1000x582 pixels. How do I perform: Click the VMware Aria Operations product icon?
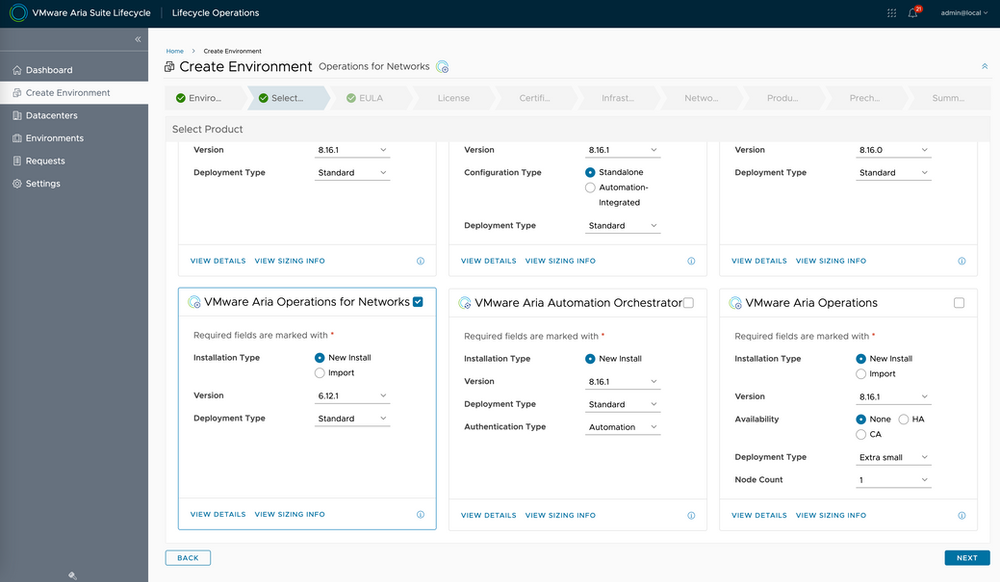[x=735, y=303]
